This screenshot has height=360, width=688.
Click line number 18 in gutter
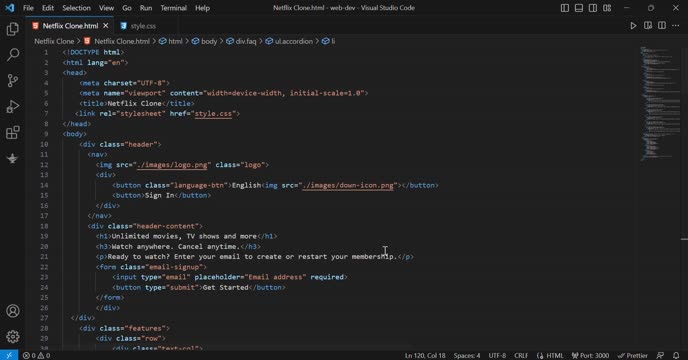coord(44,226)
